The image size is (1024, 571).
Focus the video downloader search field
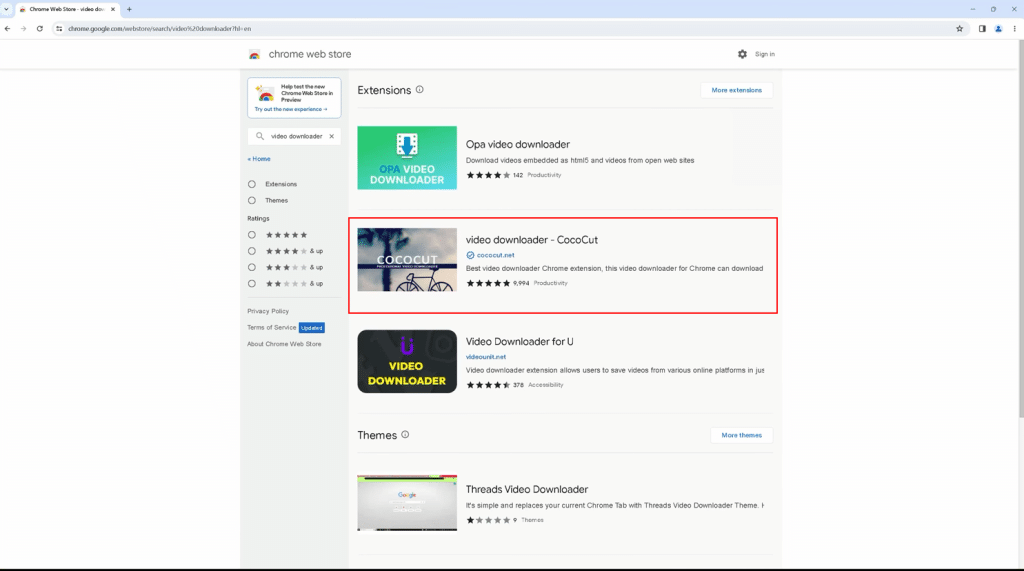pyautogui.click(x=296, y=137)
